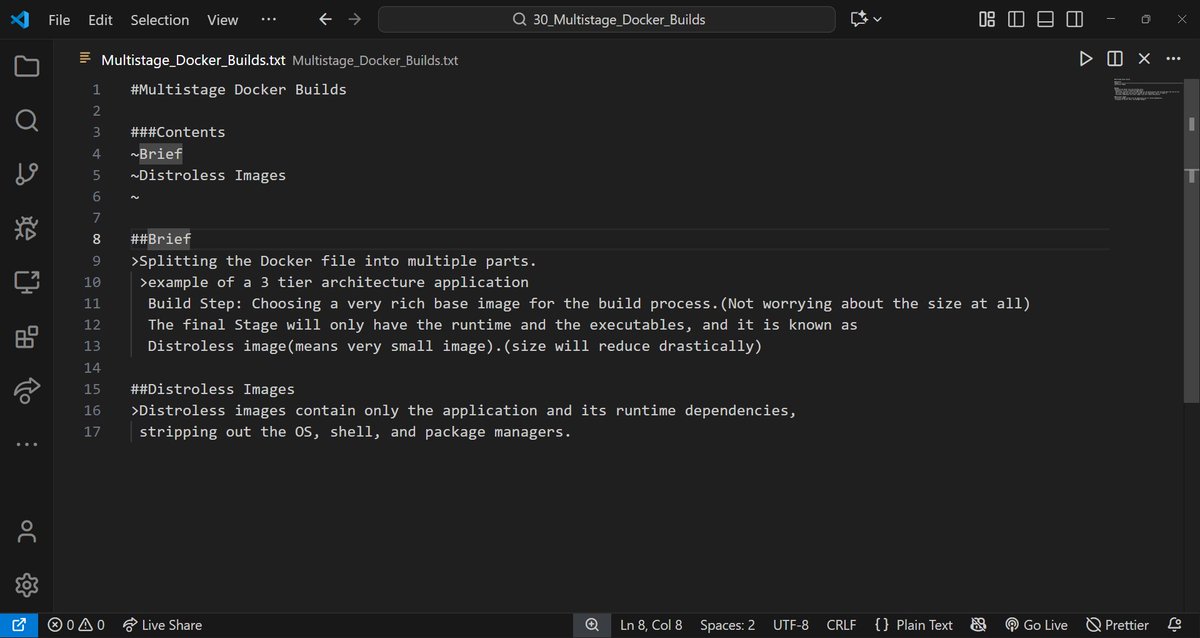
Task: Open the notifications bell
Action: tap(1174, 625)
